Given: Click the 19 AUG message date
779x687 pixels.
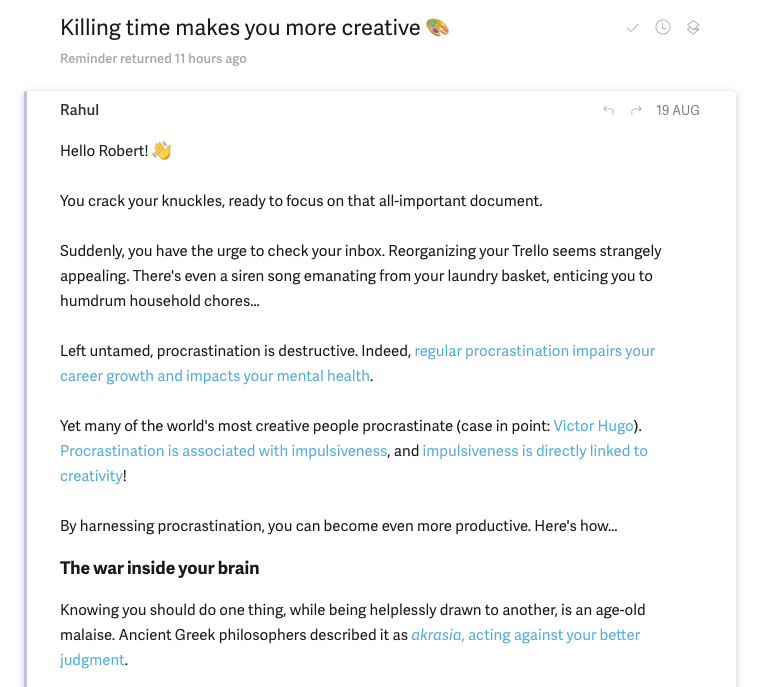Looking at the screenshot, I should pyautogui.click(x=678, y=110).
